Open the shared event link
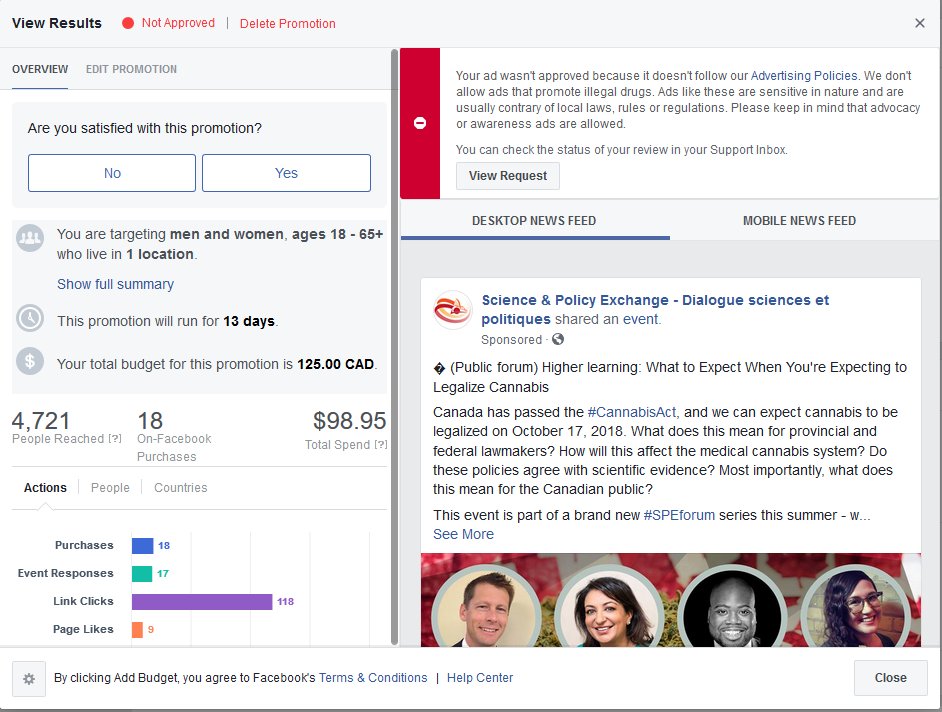The height and width of the screenshot is (712, 942). (640, 319)
